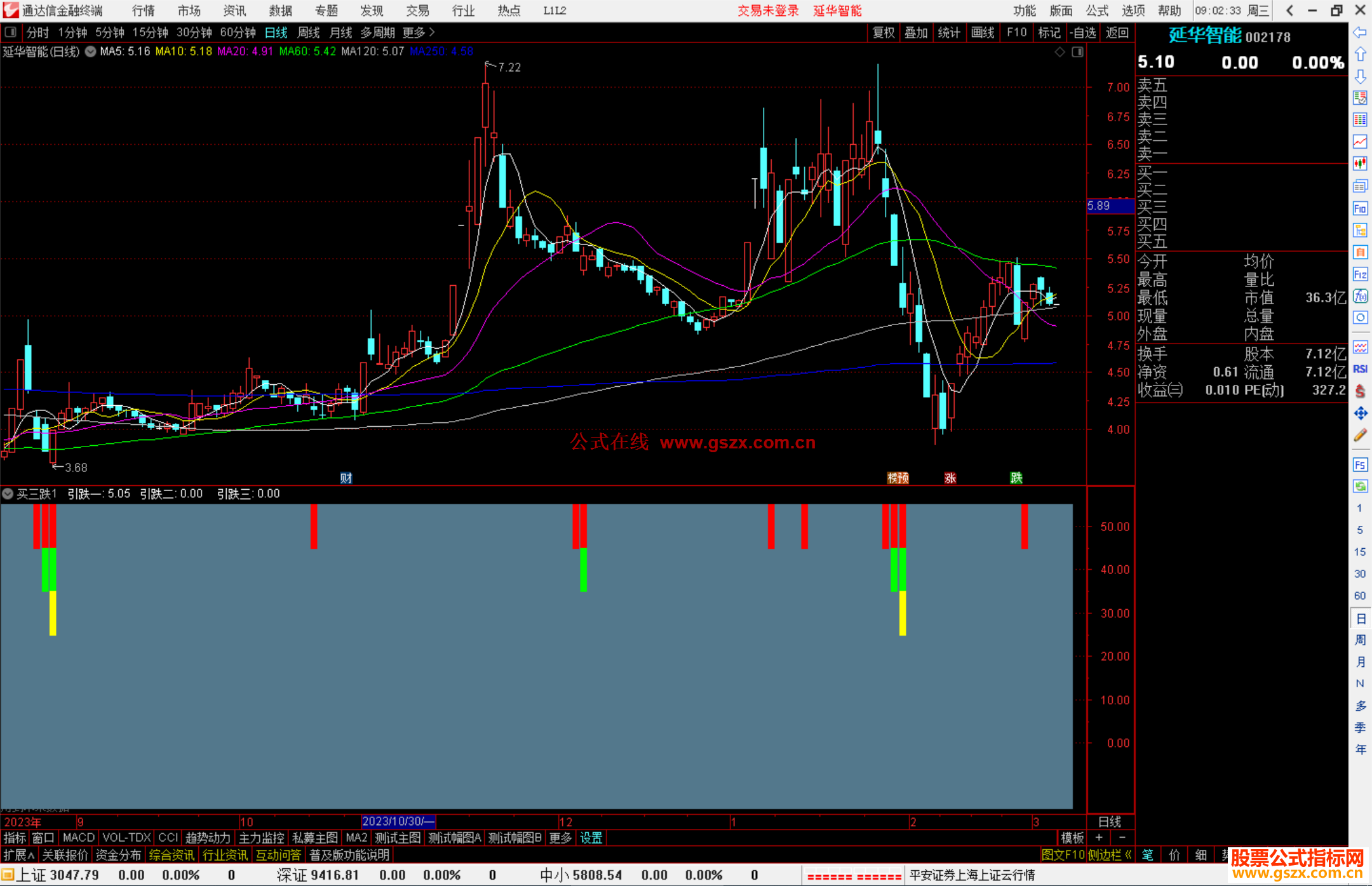
Task: Click the 财 event marker on timeline
Action: coord(346,478)
